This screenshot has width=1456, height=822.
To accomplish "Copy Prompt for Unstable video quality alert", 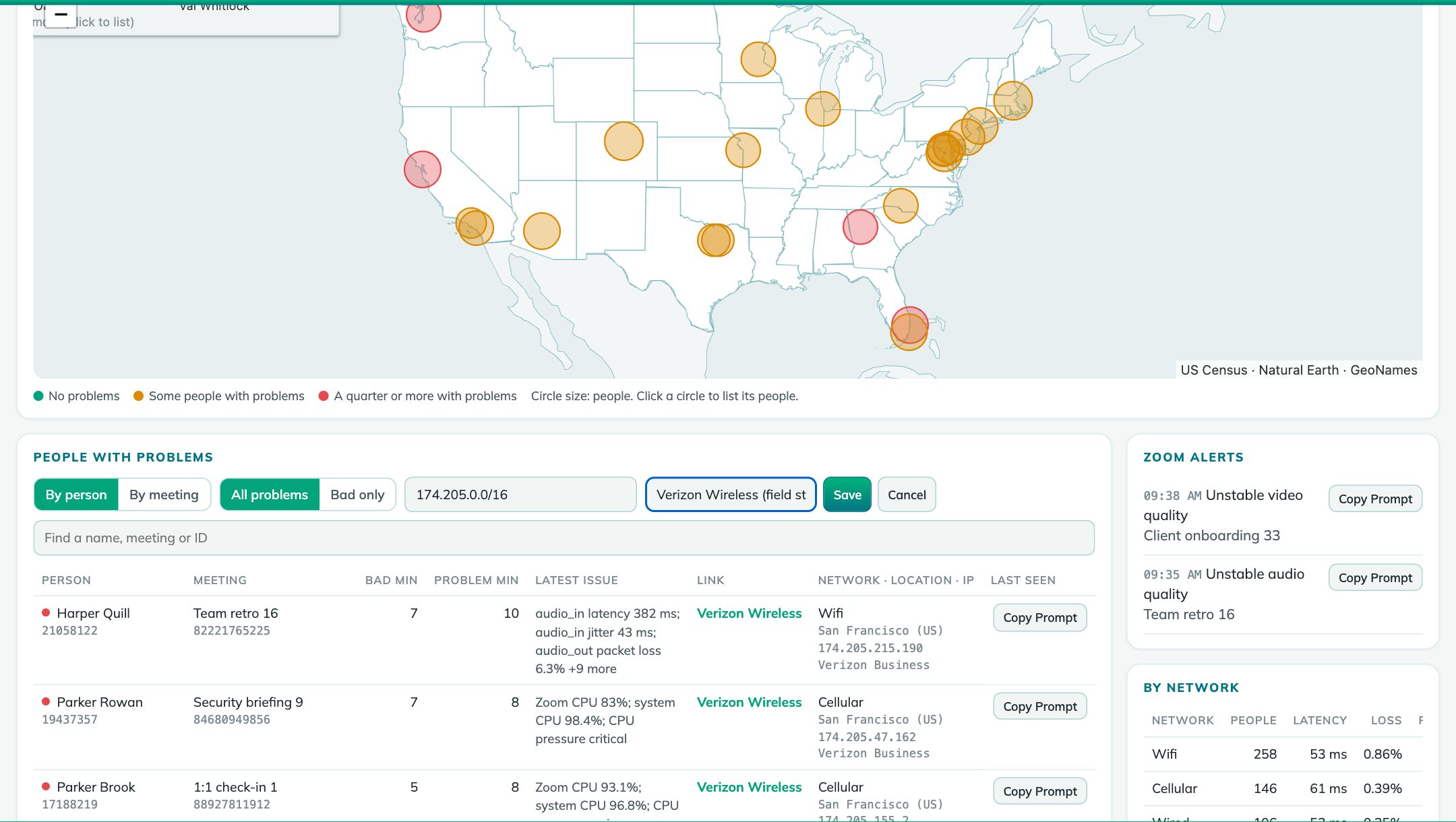I will click(x=1375, y=499).
